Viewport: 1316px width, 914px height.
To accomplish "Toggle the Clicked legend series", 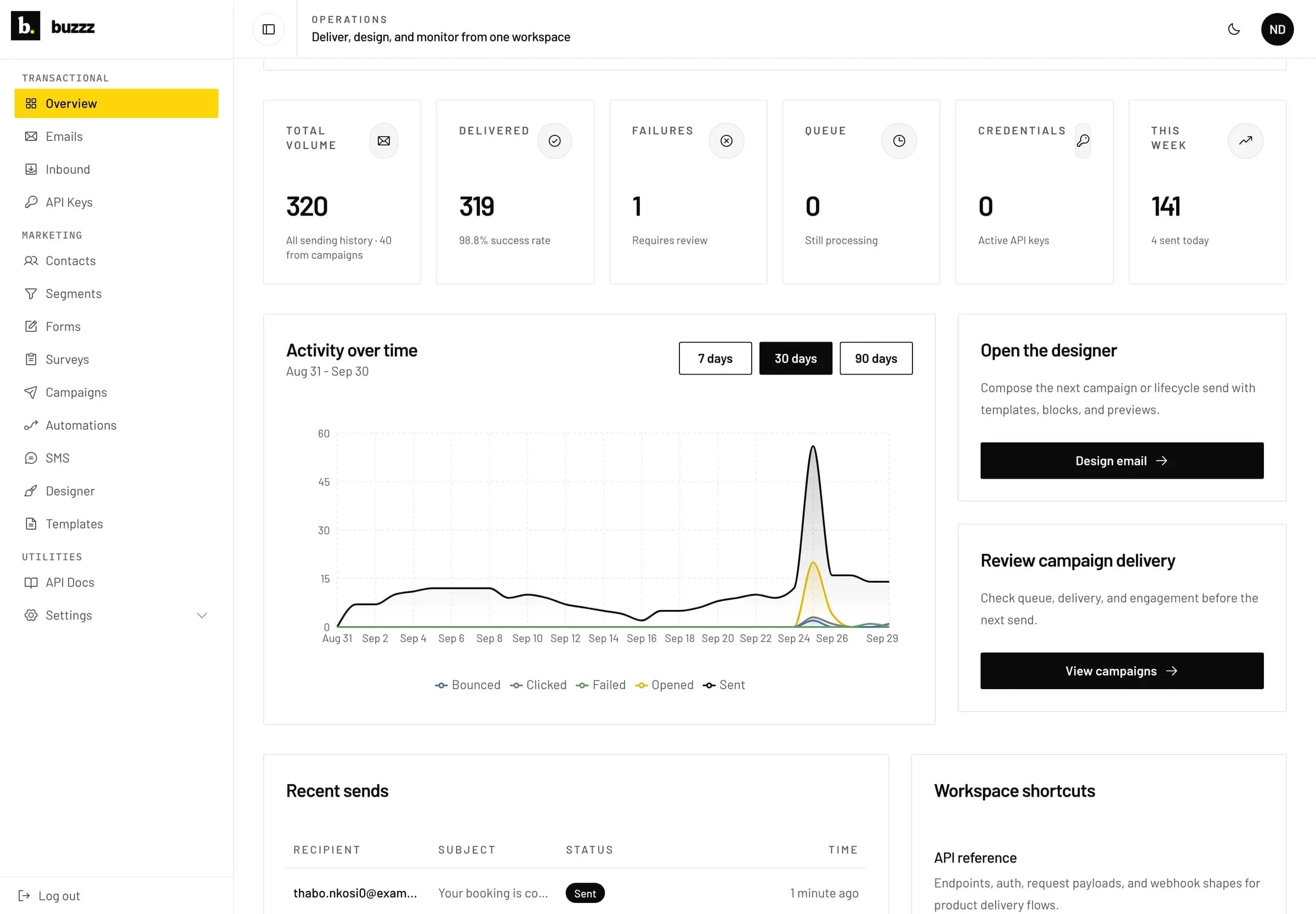I will coord(538,685).
